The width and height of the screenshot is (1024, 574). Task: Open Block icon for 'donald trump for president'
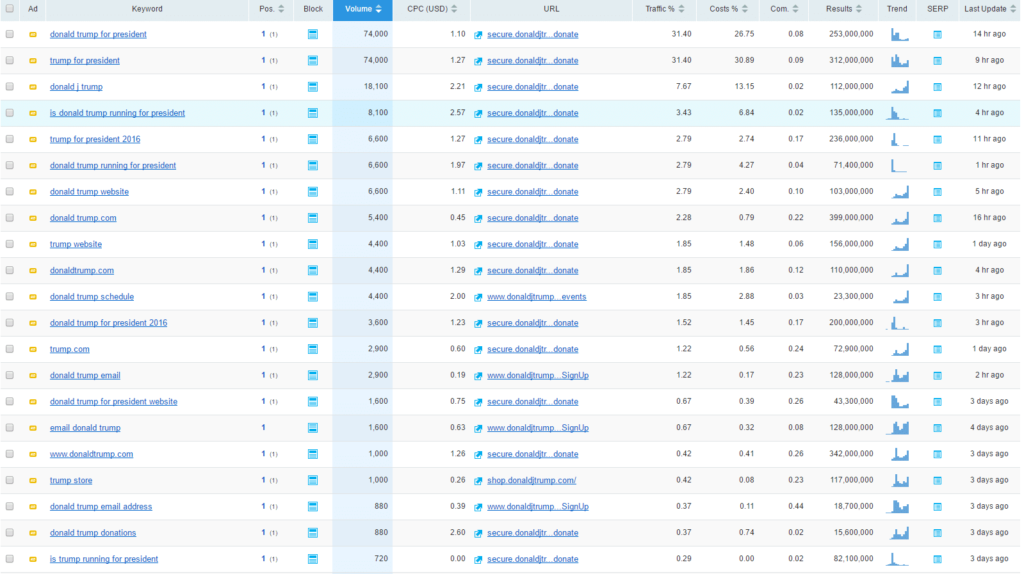pyautogui.click(x=313, y=34)
